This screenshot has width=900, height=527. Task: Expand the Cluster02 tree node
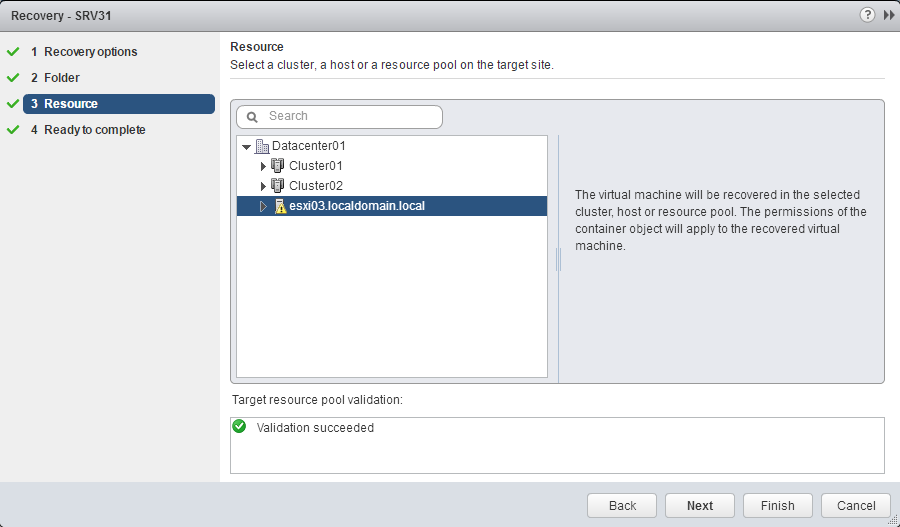263,186
